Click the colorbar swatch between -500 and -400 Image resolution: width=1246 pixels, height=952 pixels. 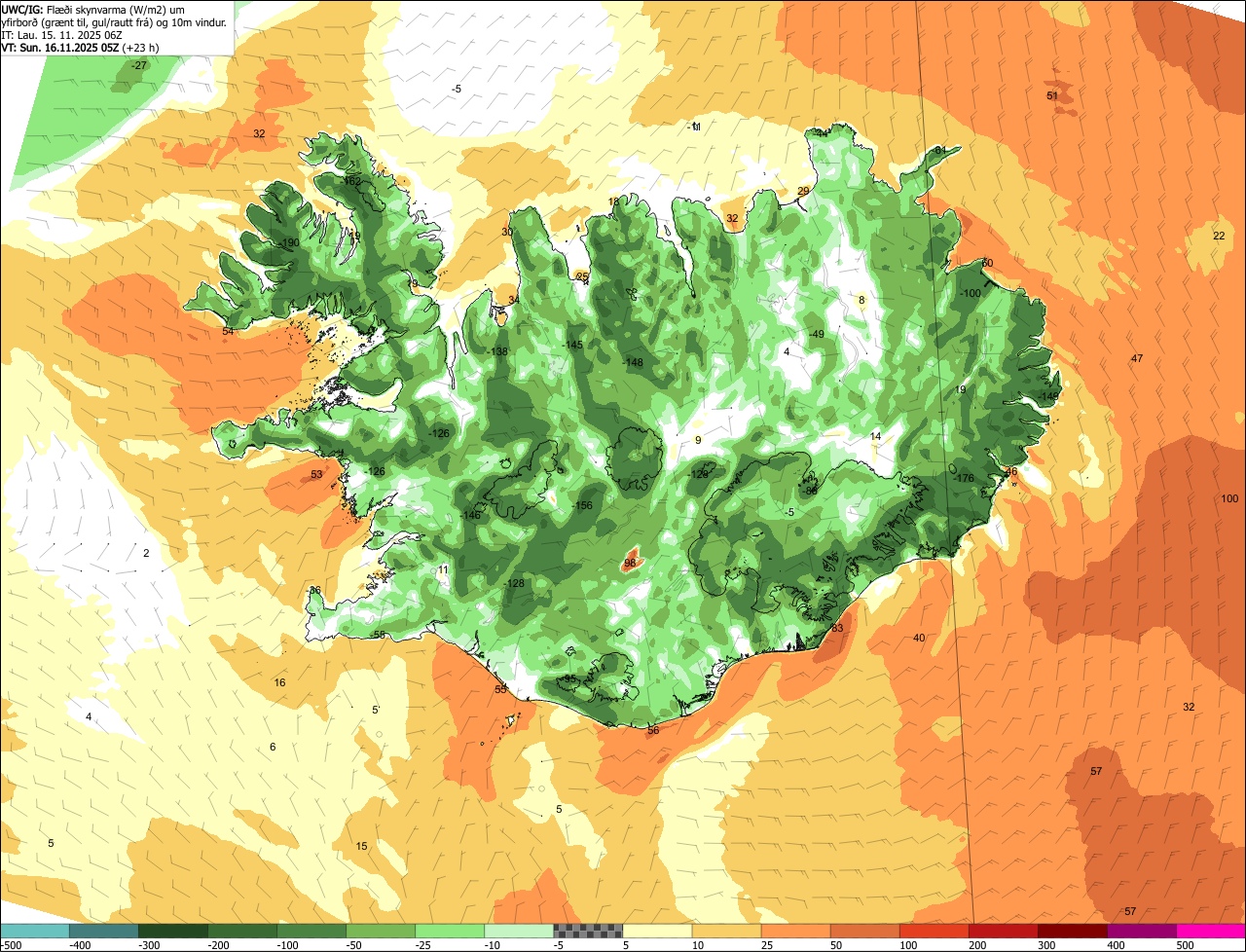[x=34, y=931]
